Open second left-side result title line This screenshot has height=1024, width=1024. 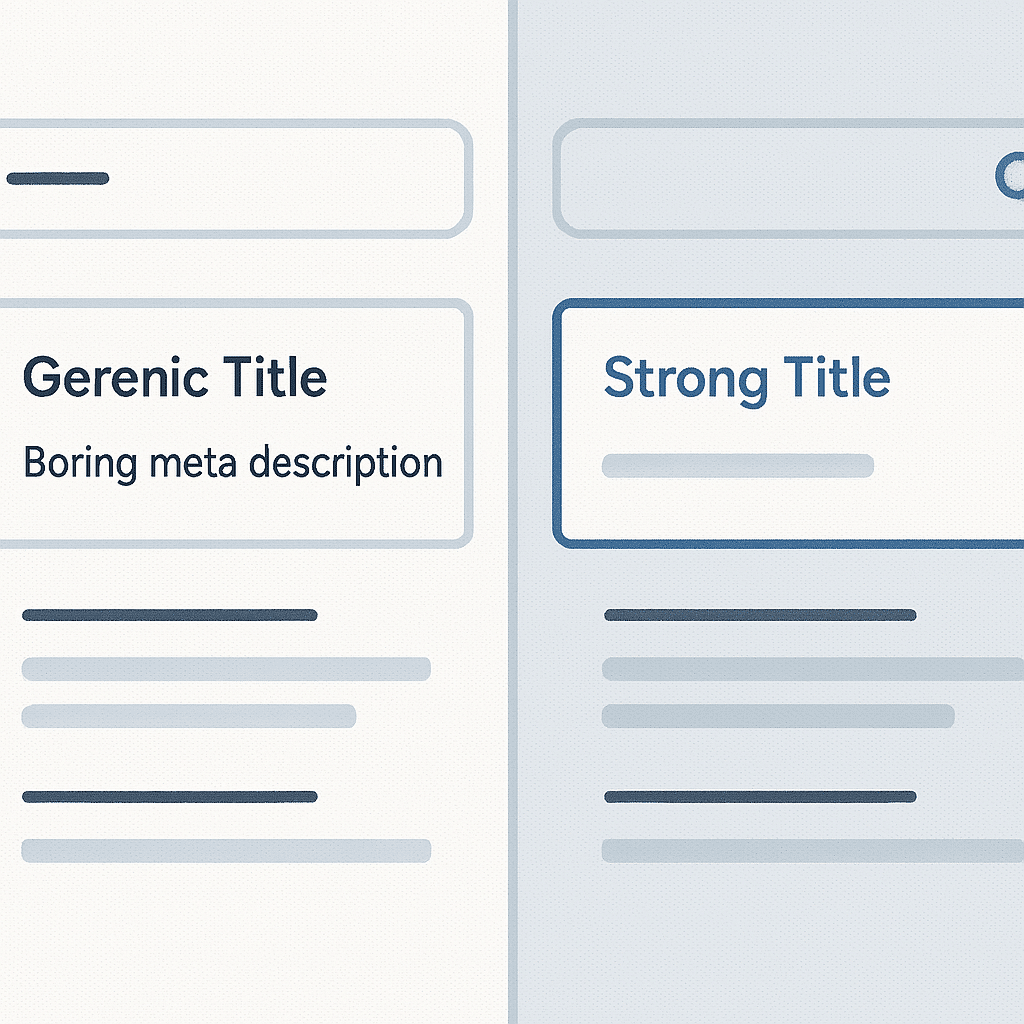click(170, 615)
